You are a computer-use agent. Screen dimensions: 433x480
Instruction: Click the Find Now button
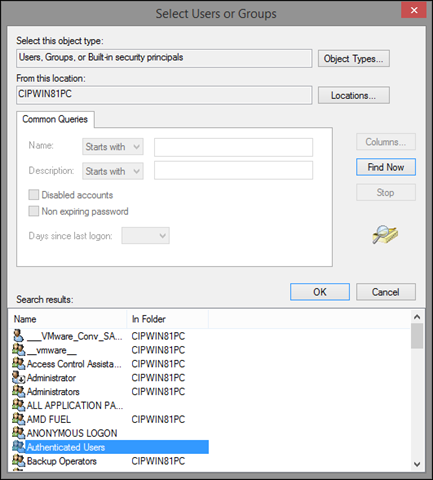tap(386, 167)
